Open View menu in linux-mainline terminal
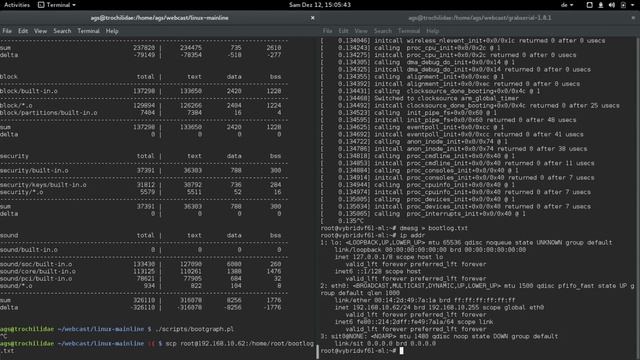 [40, 31]
